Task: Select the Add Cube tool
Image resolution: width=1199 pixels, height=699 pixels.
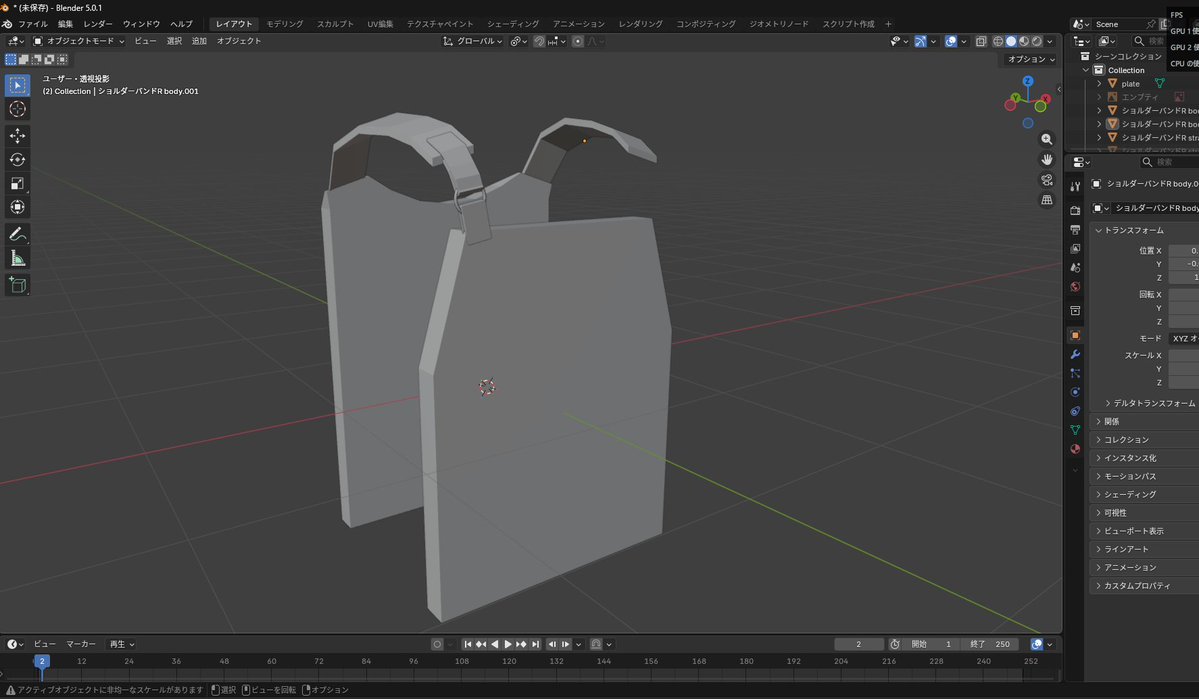Action: (x=17, y=285)
